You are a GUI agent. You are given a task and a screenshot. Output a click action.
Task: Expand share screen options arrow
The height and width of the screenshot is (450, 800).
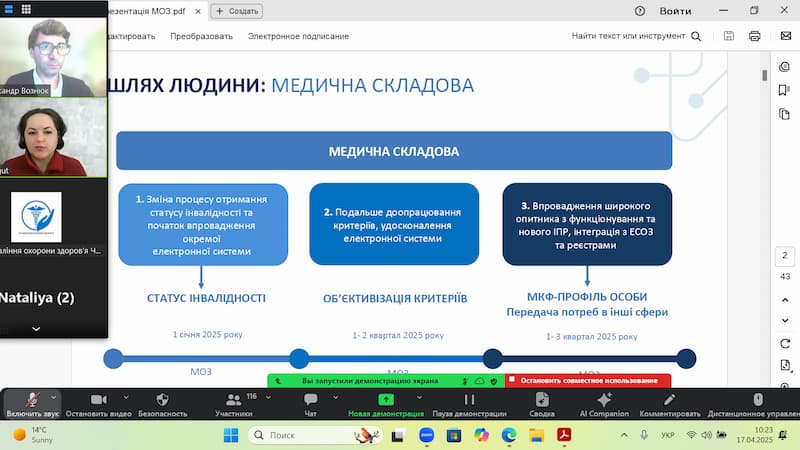(419, 397)
